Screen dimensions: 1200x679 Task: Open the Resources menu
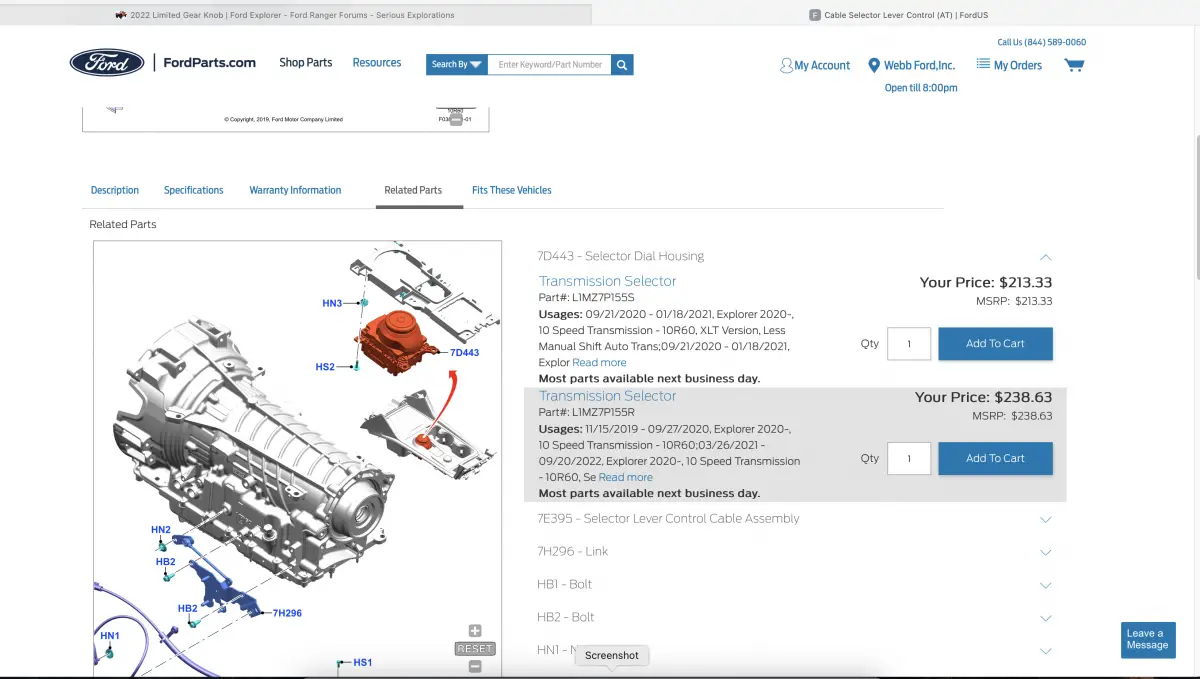click(x=377, y=62)
